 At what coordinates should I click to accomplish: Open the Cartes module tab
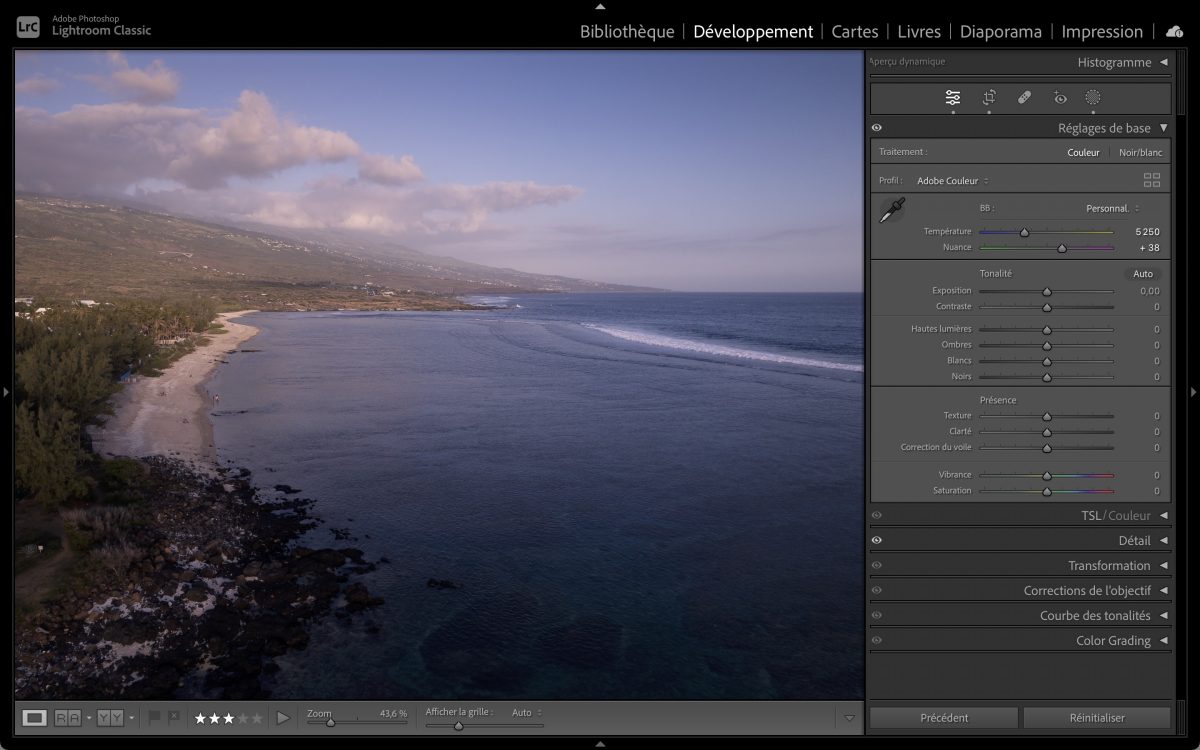pos(855,31)
